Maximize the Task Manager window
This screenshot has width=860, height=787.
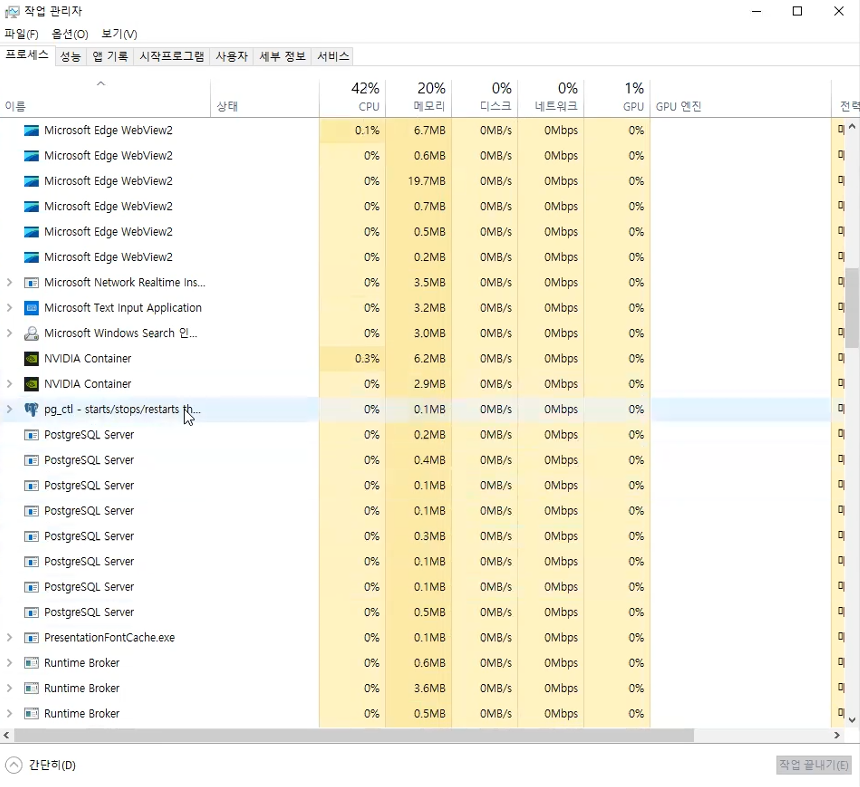coord(797,11)
